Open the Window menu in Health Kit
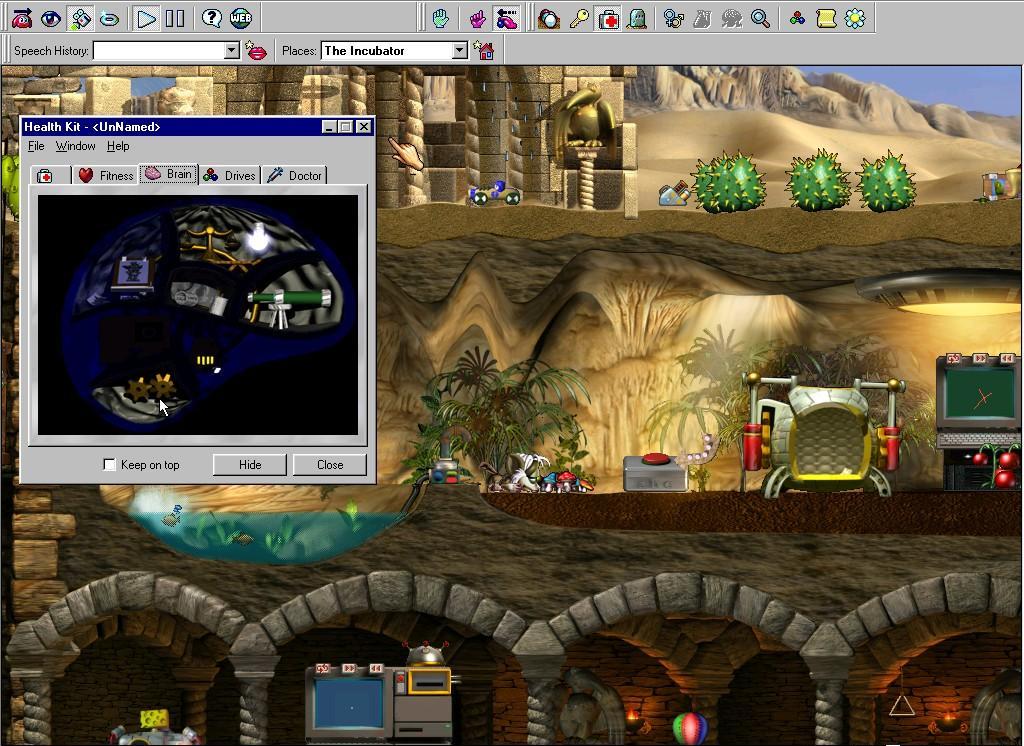The image size is (1024, 746). click(x=75, y=146)
